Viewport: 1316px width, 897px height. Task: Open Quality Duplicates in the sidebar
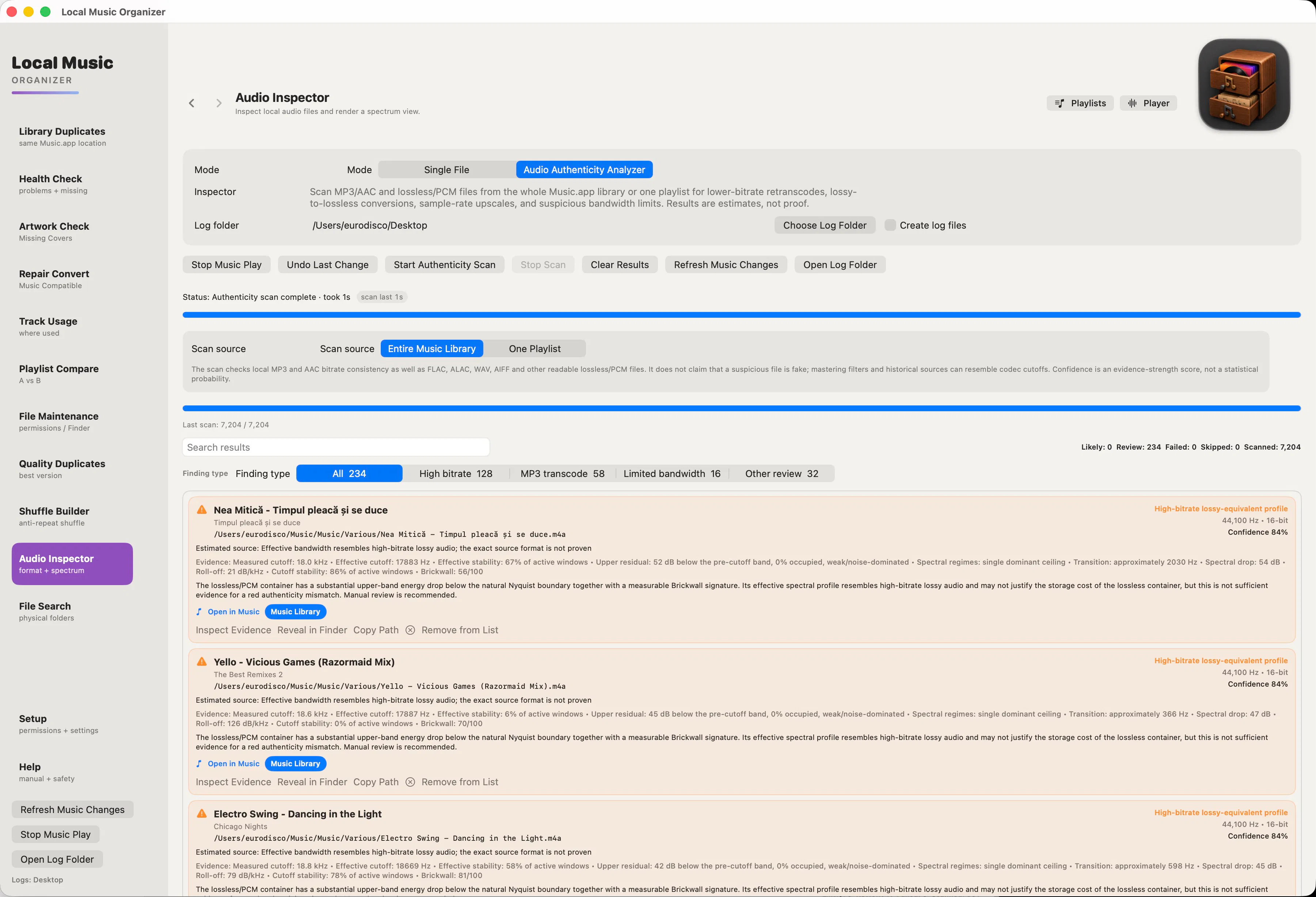[72, 469]
